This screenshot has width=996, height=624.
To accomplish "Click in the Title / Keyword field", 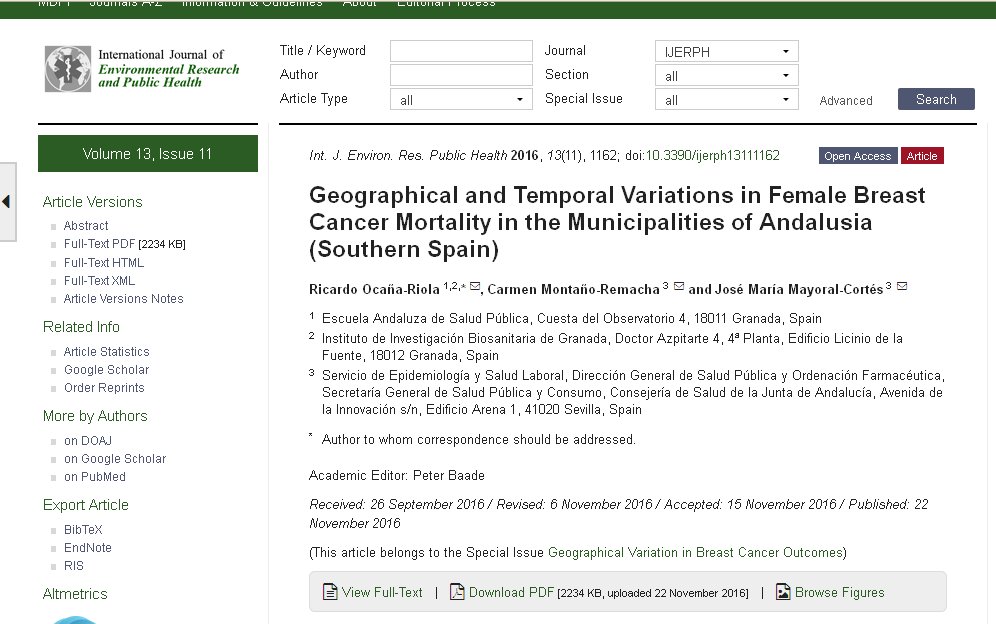I will (x=461, y=51).
